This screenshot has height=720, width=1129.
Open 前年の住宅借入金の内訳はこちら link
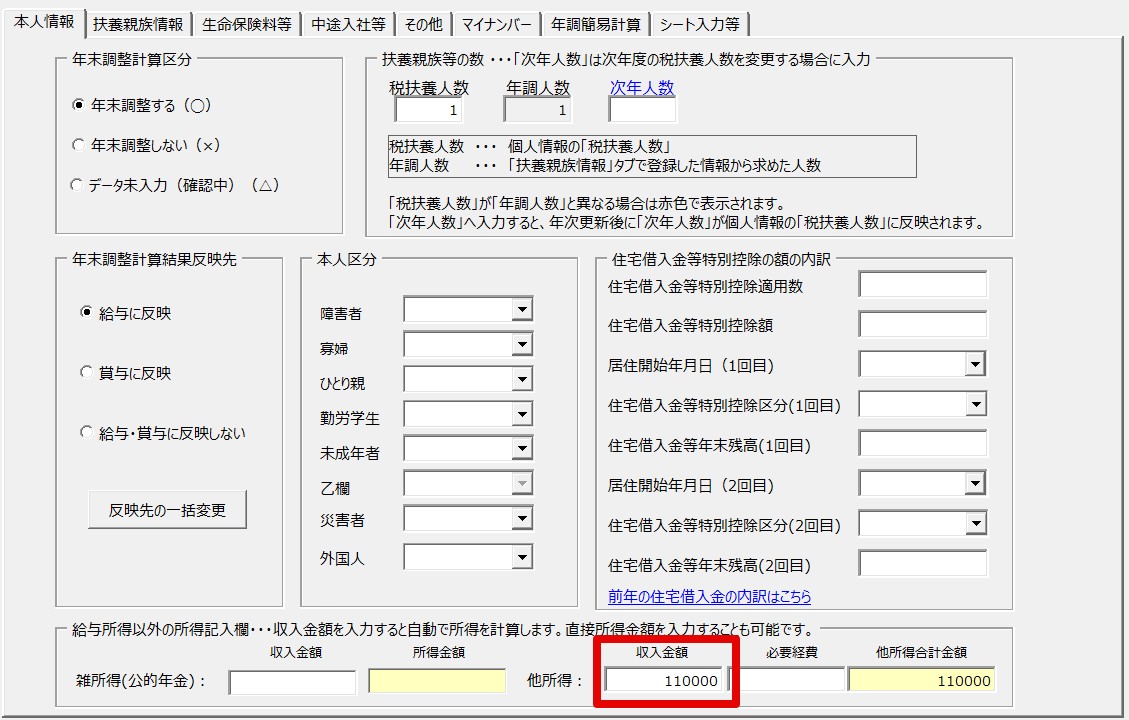point(709,596)
